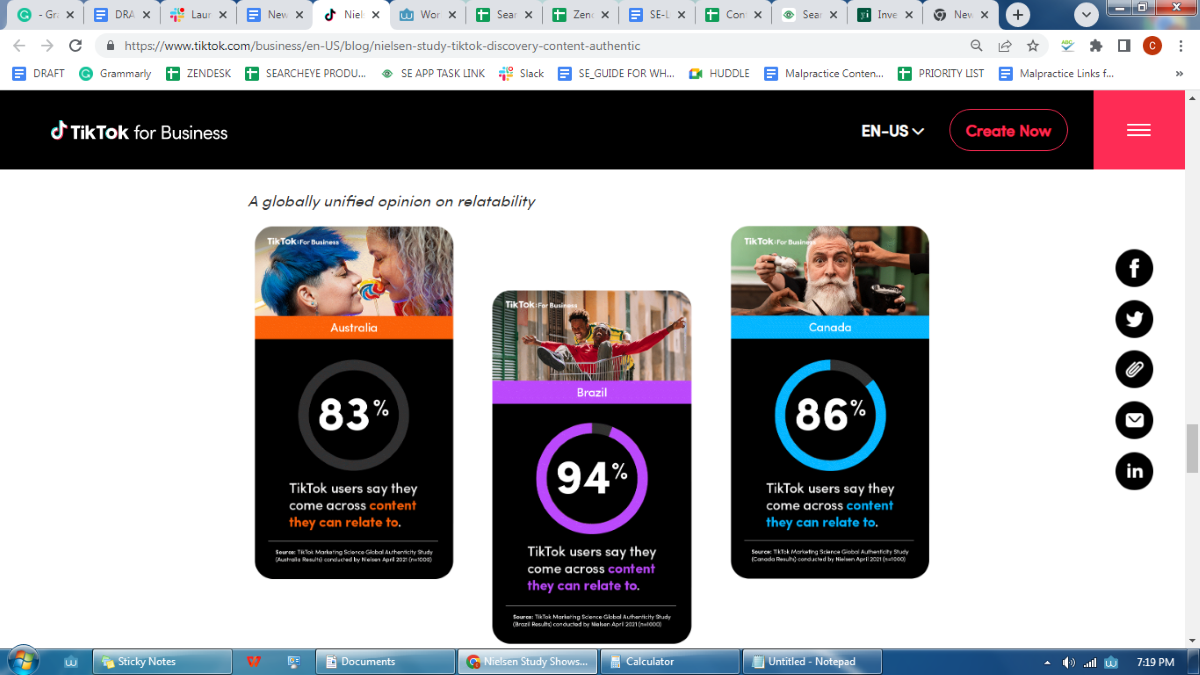Open the tab search dropdown arrow

[1087, 15]
